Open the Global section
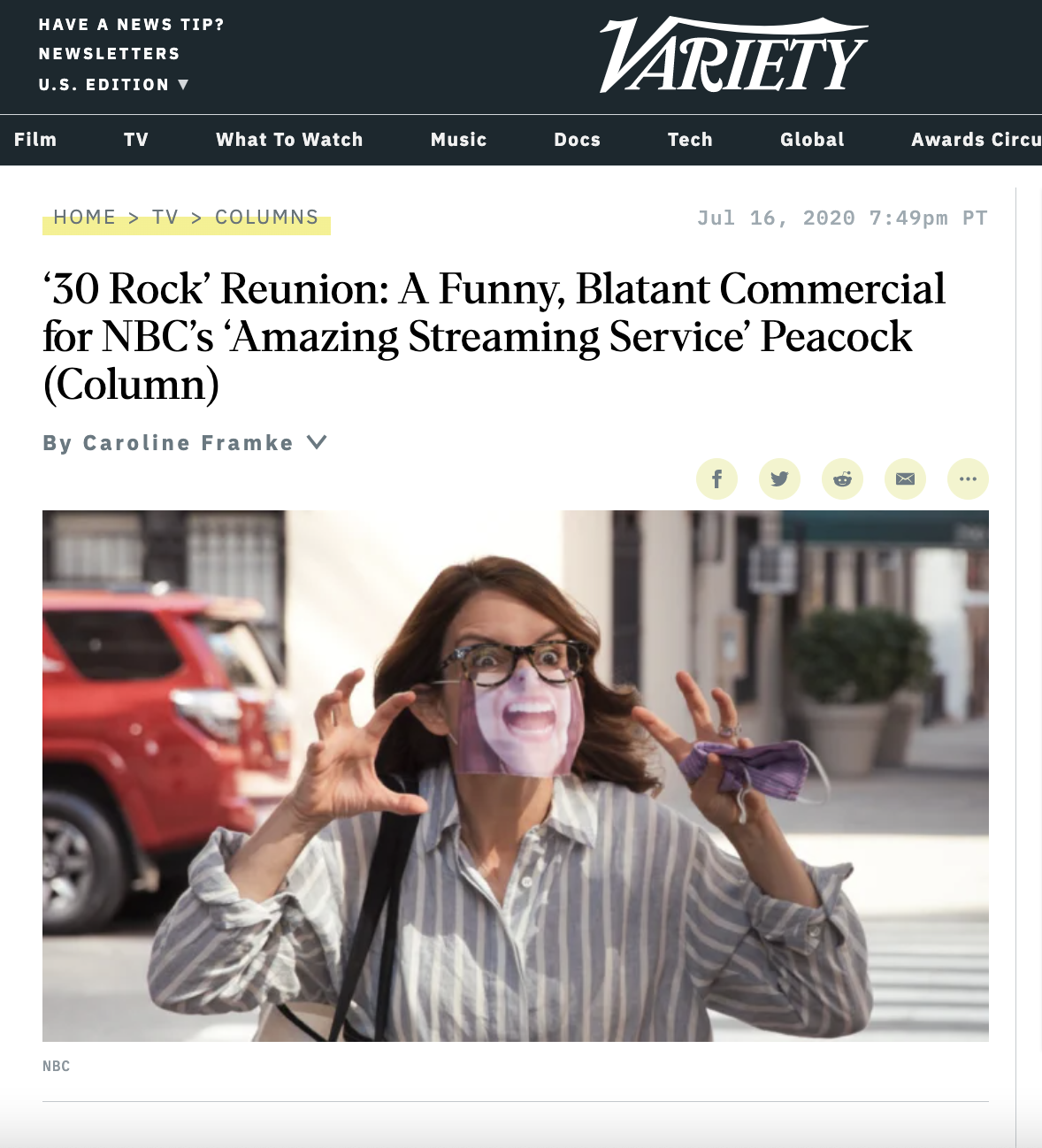The height and width of the screenshot is (1148, 1042). coord(812,140)
